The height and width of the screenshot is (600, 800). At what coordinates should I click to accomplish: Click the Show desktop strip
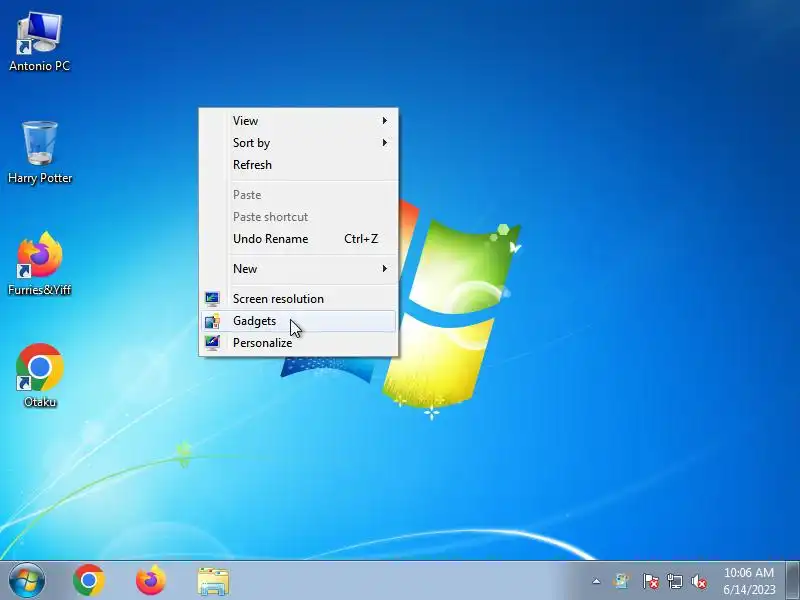pos(792,581)
